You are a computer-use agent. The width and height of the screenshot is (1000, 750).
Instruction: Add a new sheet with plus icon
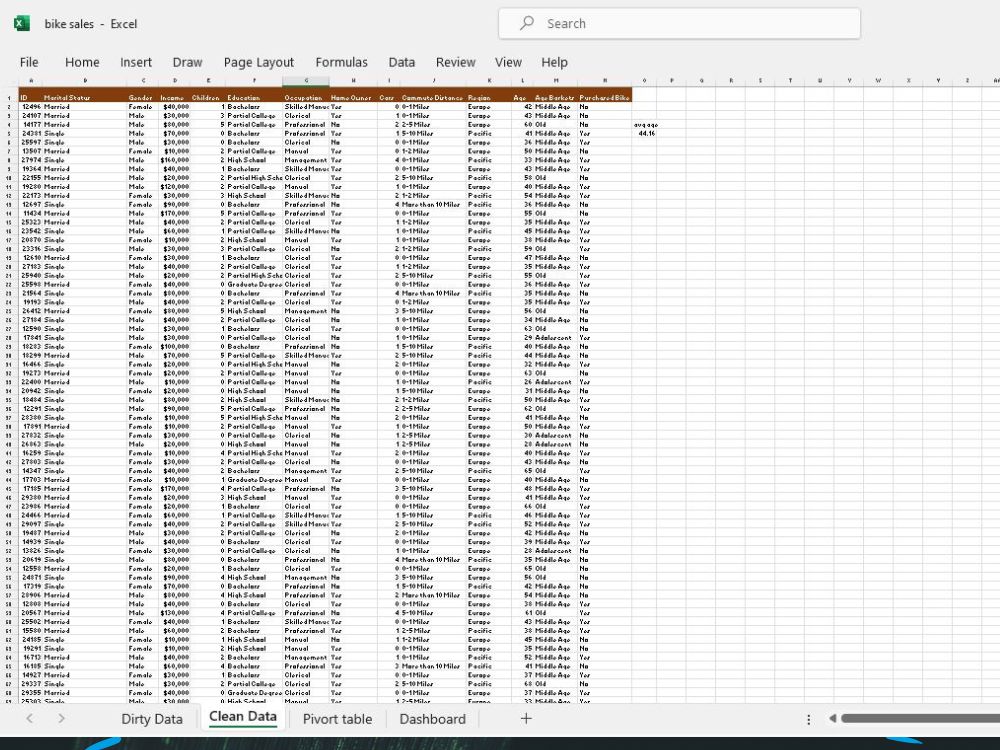pos(526,719)
